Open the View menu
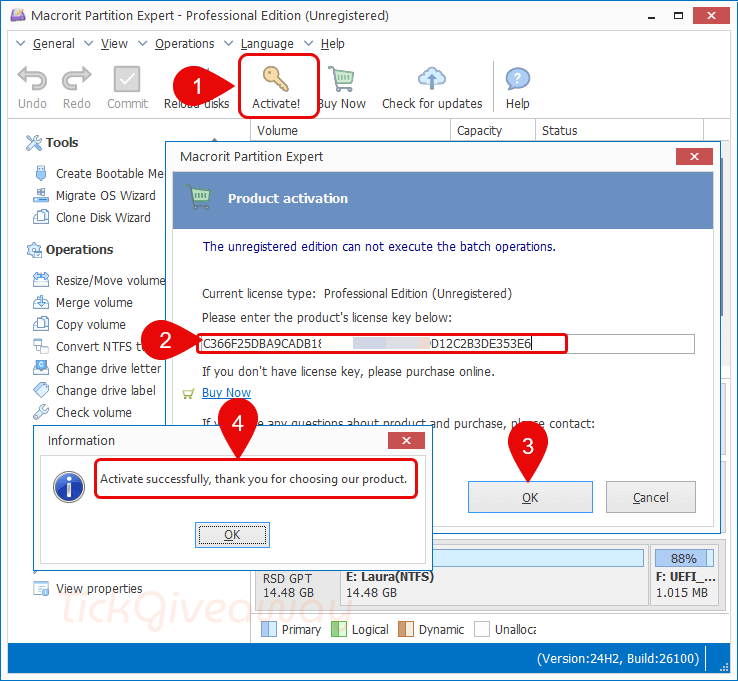738x681 pixels. pos(114,44)
